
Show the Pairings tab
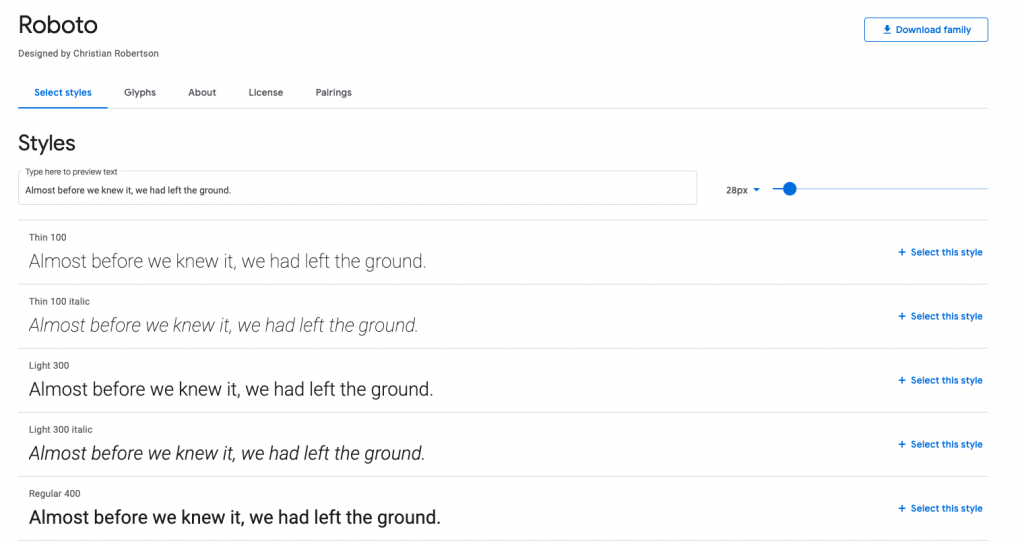(x=333, y=93)
